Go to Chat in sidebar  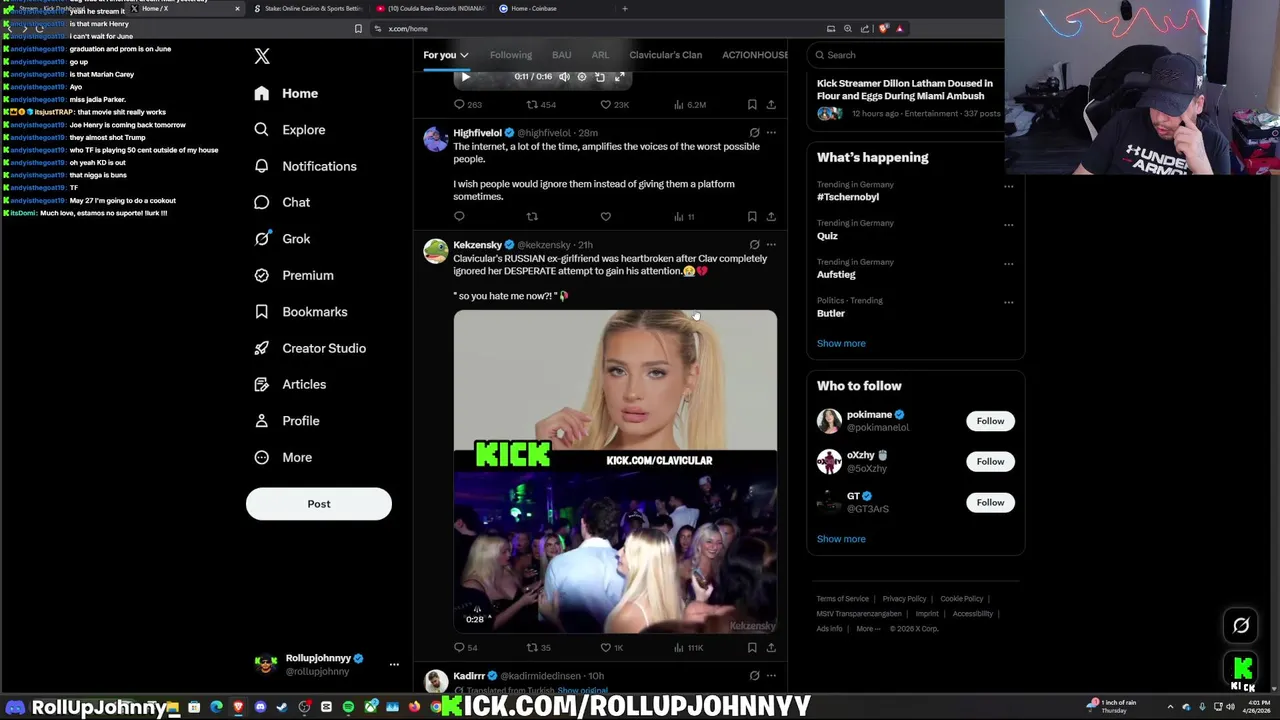[x=283, y=202]
